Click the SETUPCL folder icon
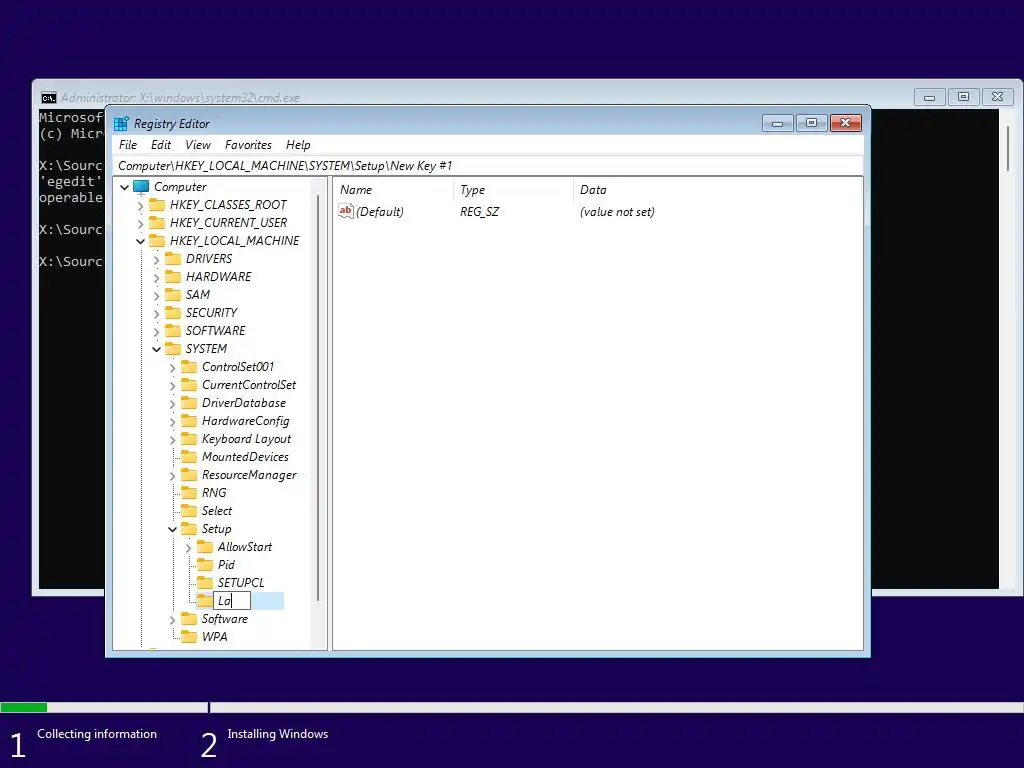Image resolution: width=1024 pixels, height=768 pixels. [205, 583]
